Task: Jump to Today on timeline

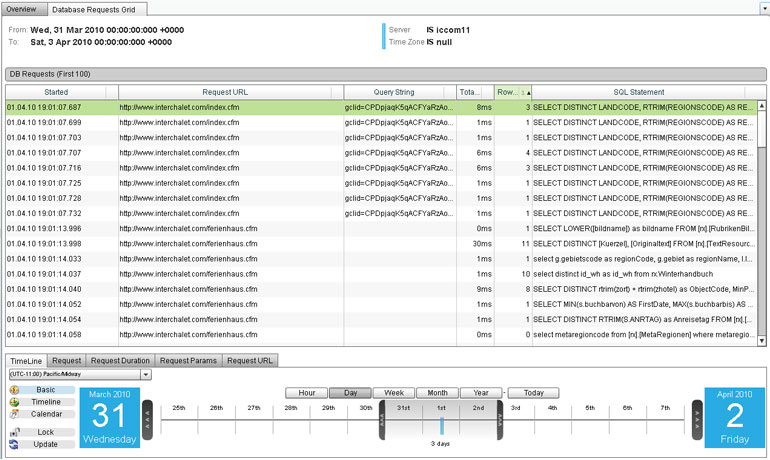Action: point(533,393)
